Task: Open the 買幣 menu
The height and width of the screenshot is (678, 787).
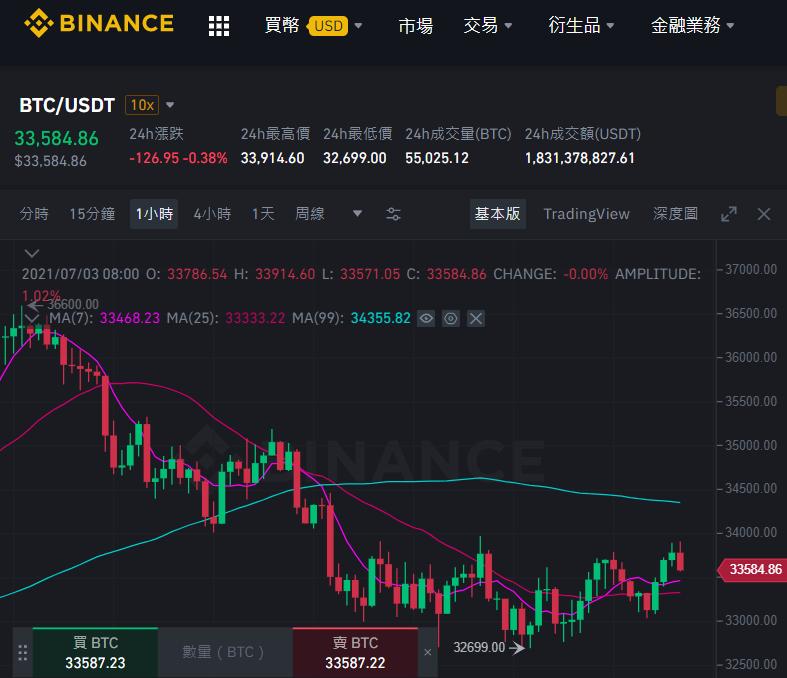Action: (282, 25)
